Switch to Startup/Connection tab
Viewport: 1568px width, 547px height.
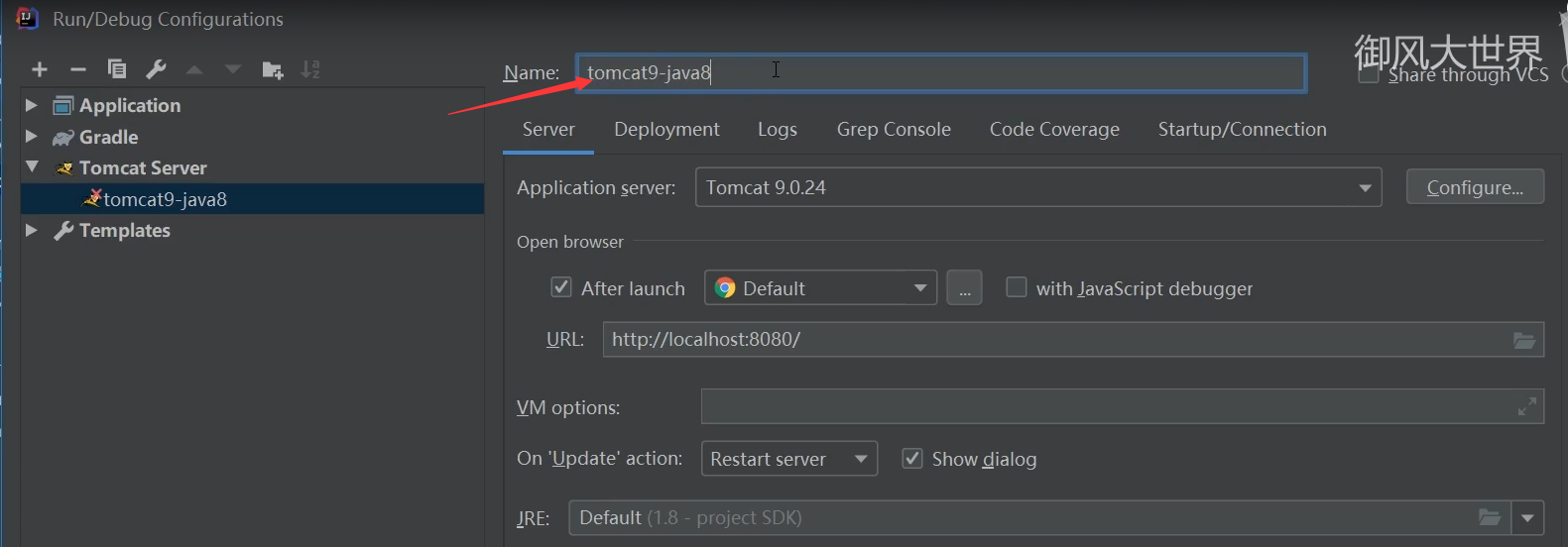click(x=1243, y=129)
